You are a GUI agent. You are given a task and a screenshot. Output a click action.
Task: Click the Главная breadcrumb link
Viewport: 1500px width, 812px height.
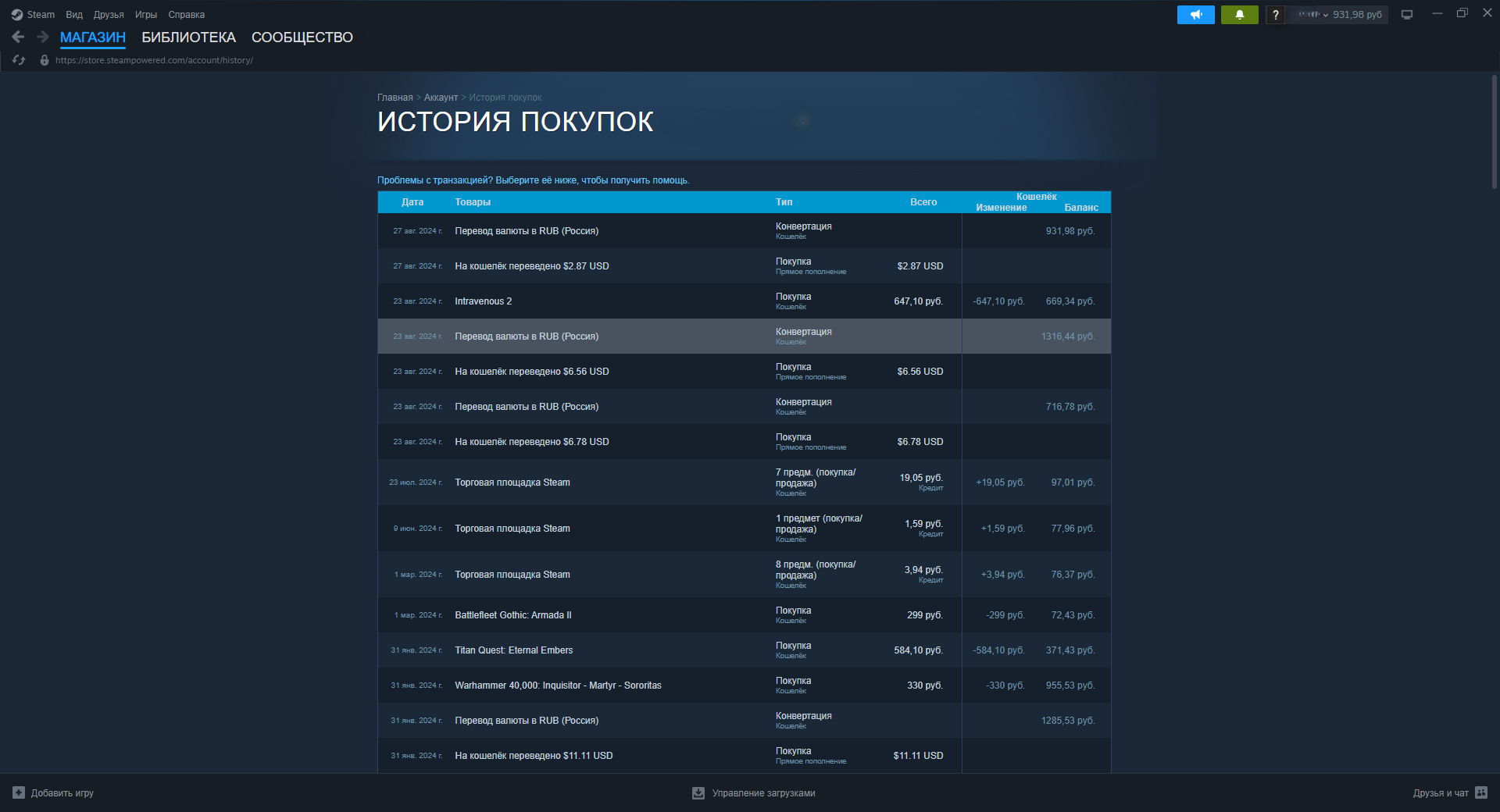pos(395,98)
